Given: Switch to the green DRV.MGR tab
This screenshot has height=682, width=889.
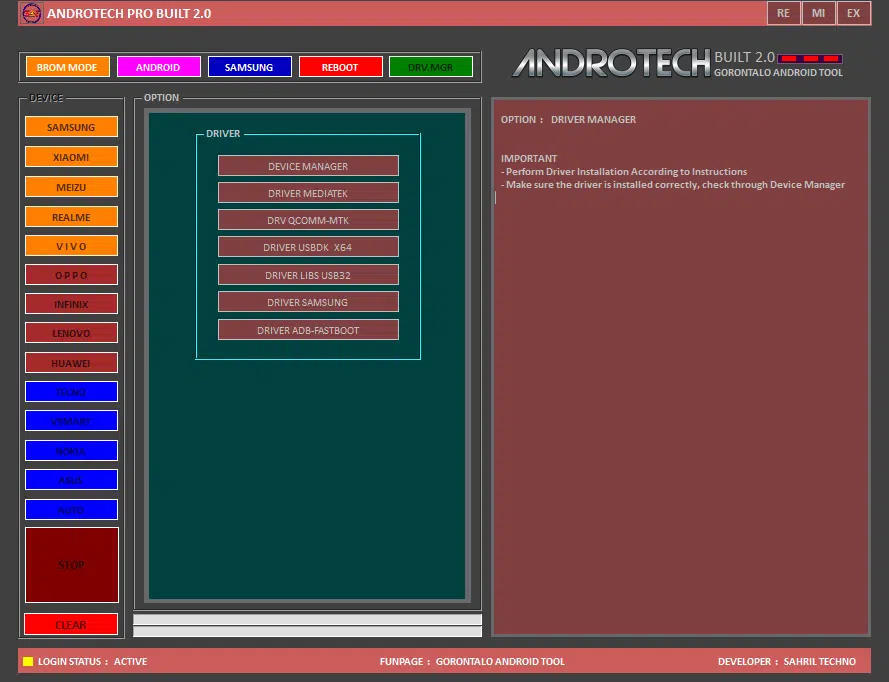Looking at the screenshot, I should pos(431,67).
